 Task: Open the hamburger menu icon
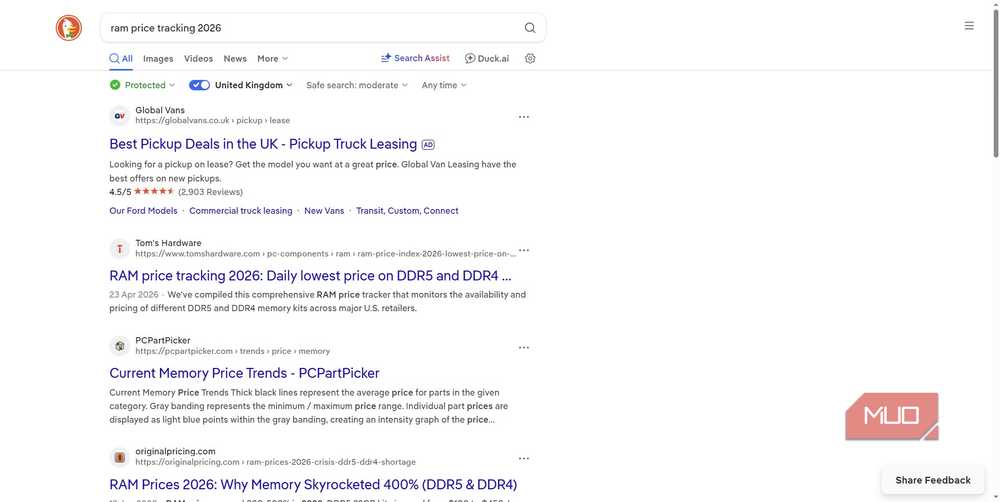coord(969,26)
